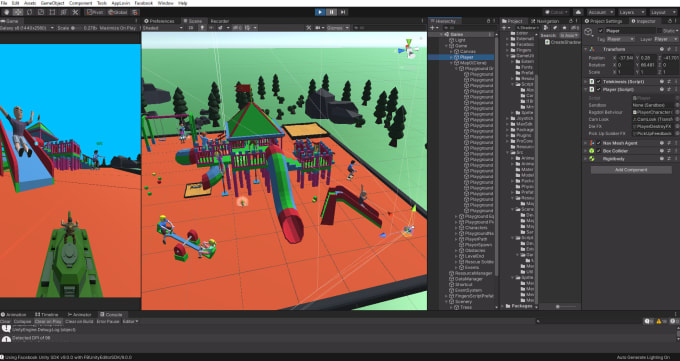Open the Tag dropdown in Inspector
The height and width of the screenshot is (361, 680).
point(621,39)
